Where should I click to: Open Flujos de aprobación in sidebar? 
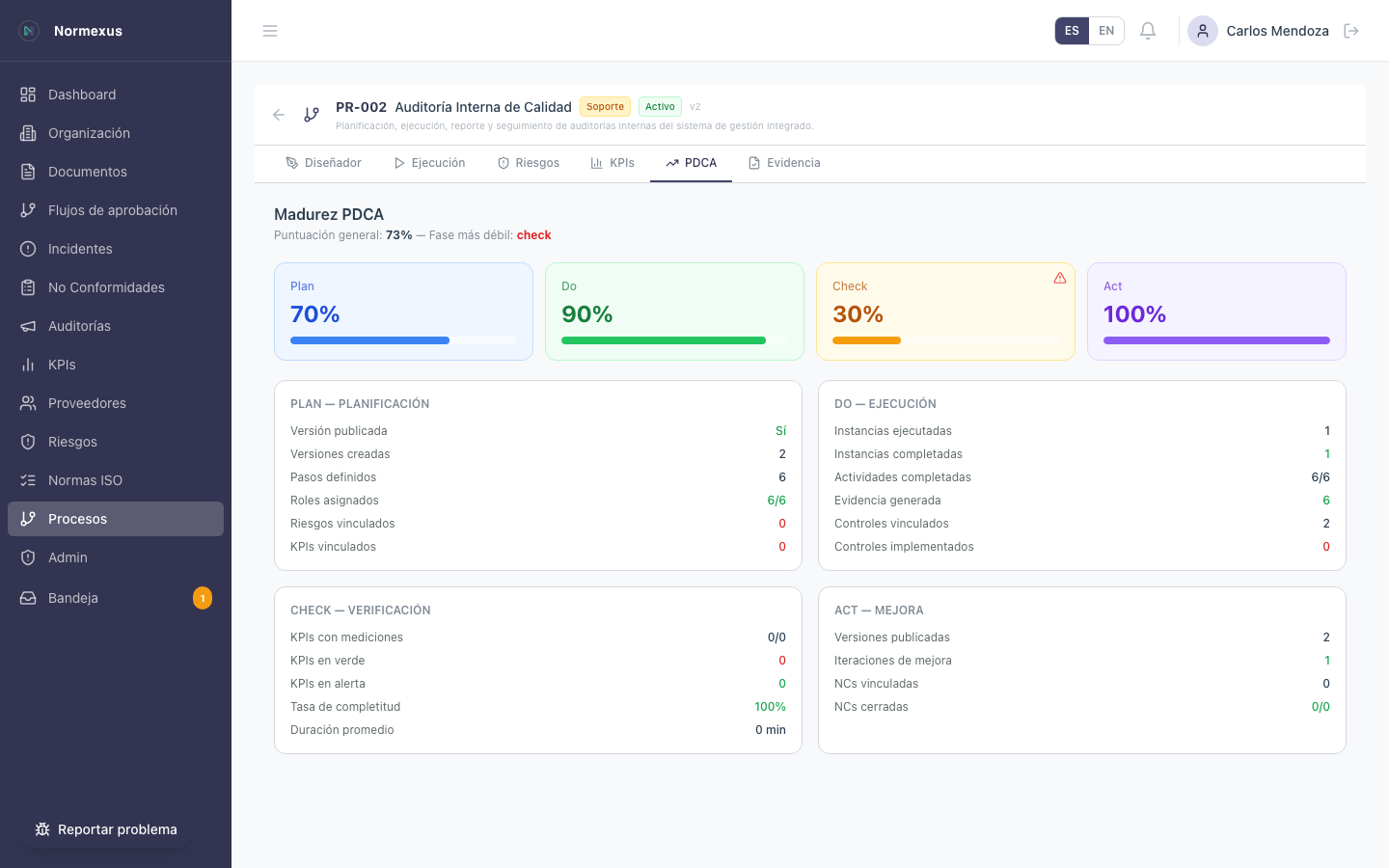(x=112, y=210)
